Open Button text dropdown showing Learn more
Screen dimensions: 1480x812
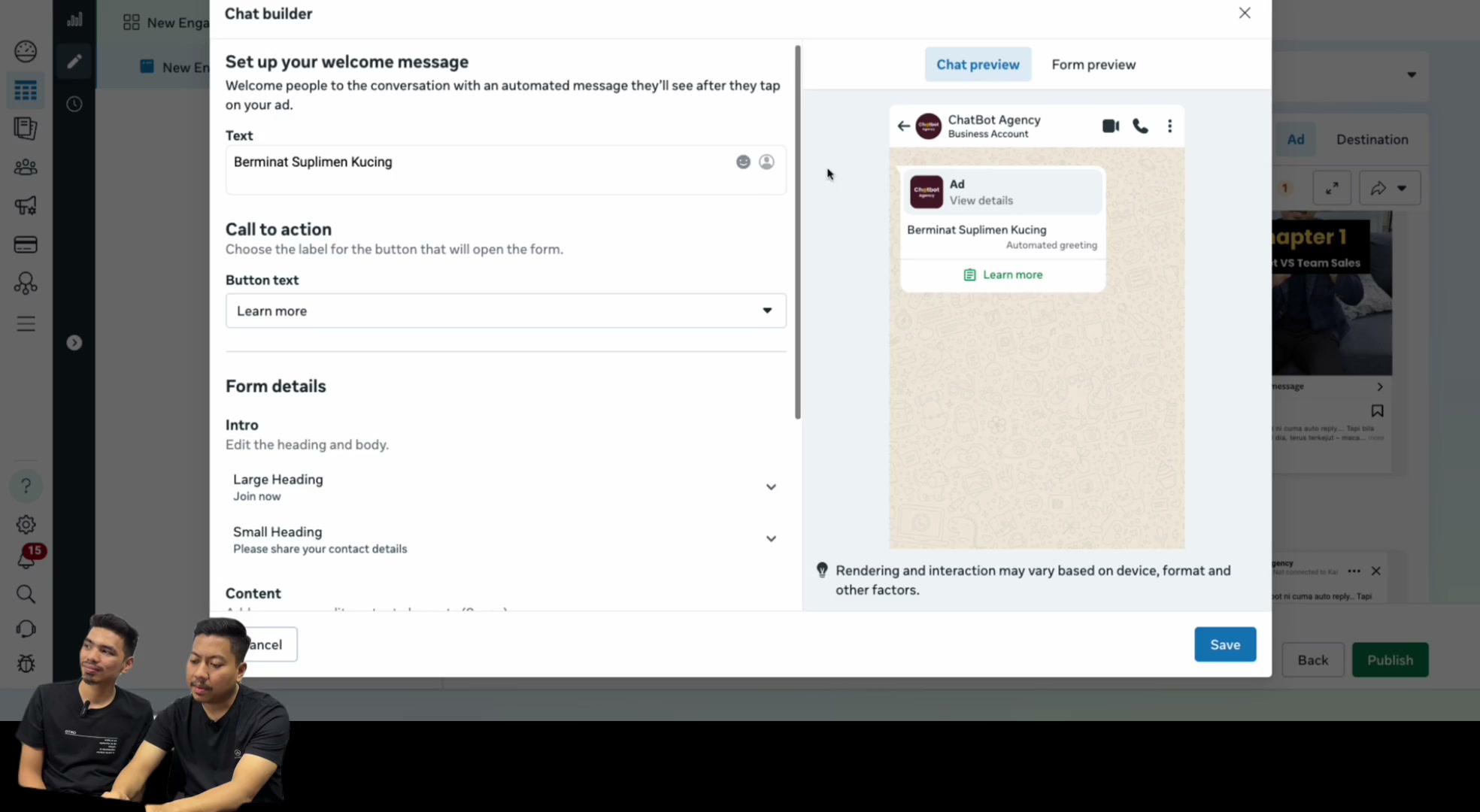pos(505,311)
